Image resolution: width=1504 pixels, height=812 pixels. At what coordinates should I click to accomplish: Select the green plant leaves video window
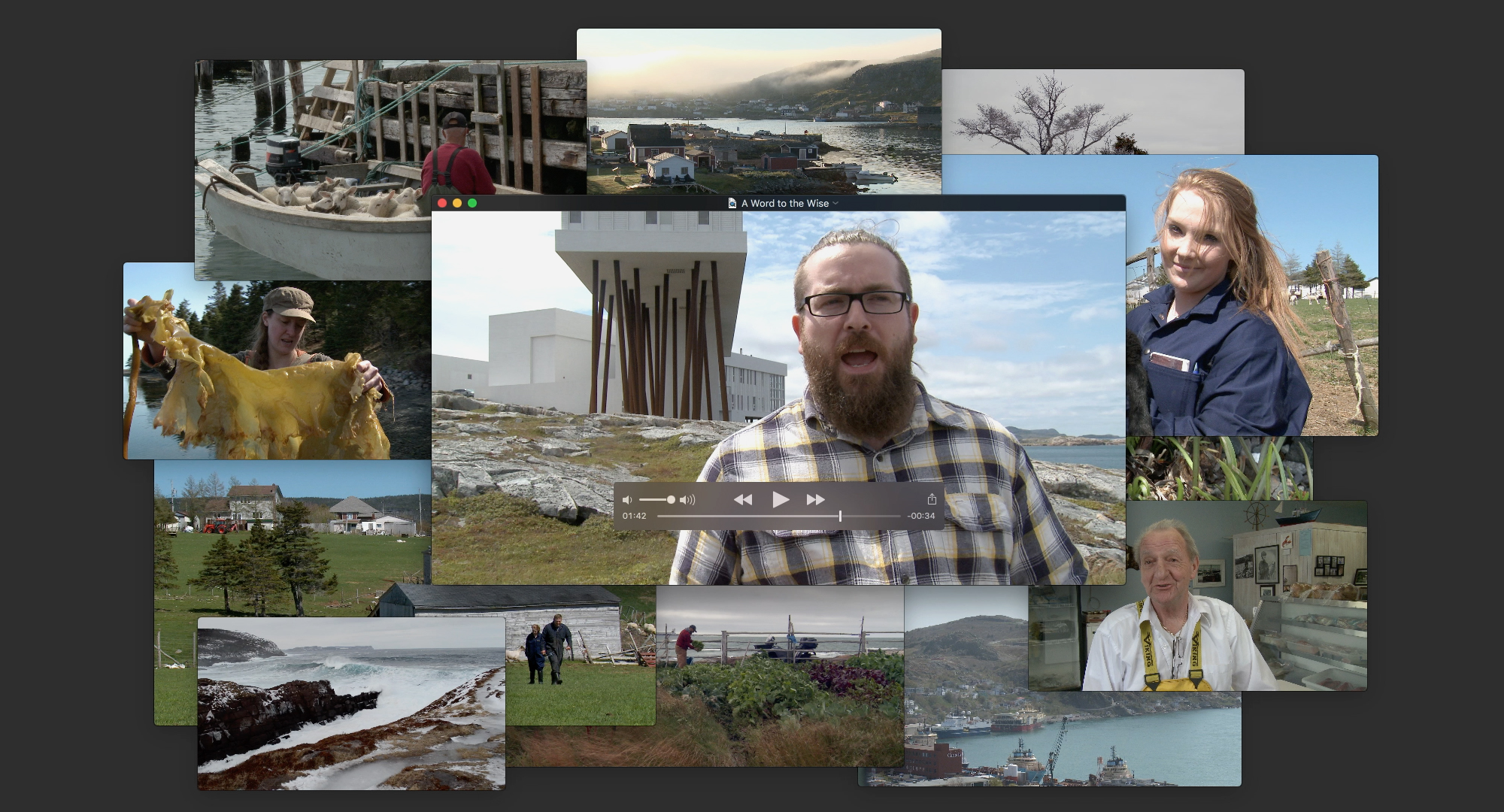tap(1219, 468)
